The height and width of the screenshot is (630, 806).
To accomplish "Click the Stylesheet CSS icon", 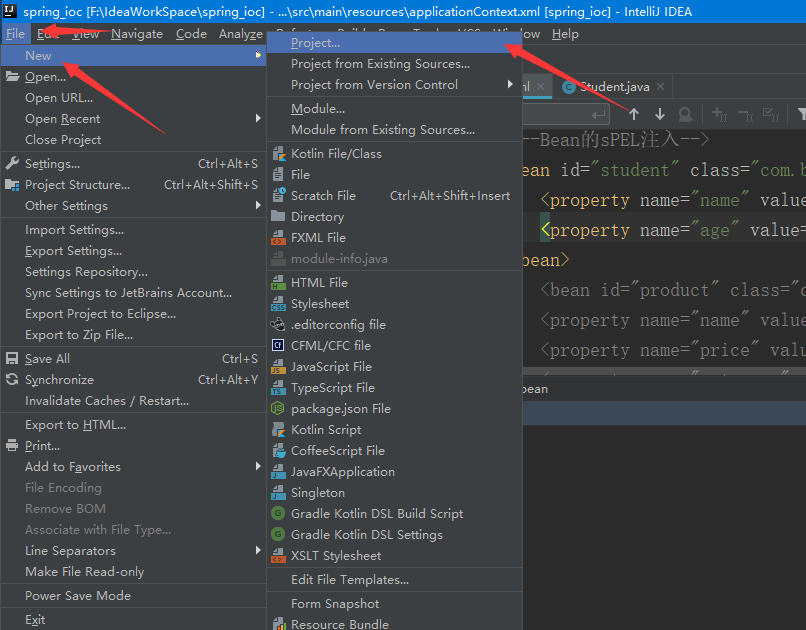I will (278, 304).
